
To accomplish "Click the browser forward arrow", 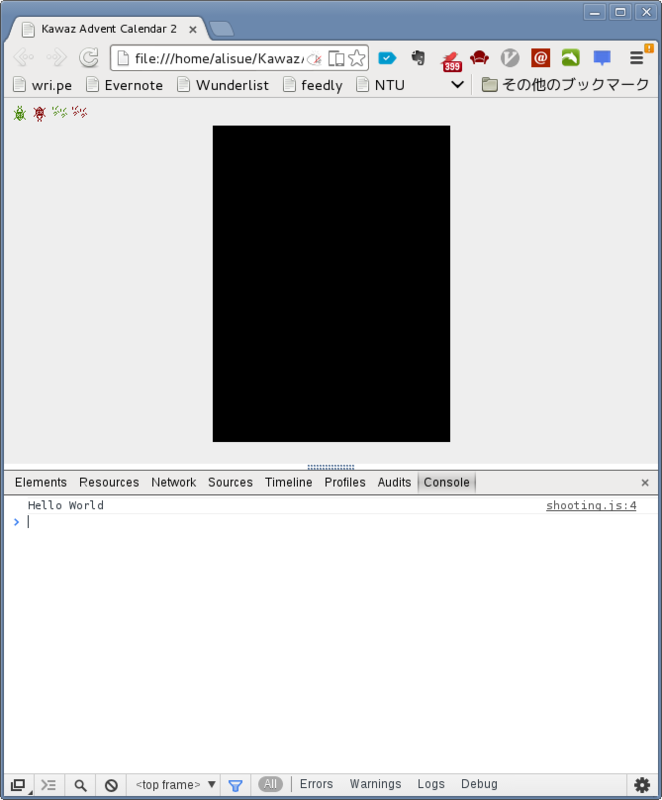I will click(56, 57).
